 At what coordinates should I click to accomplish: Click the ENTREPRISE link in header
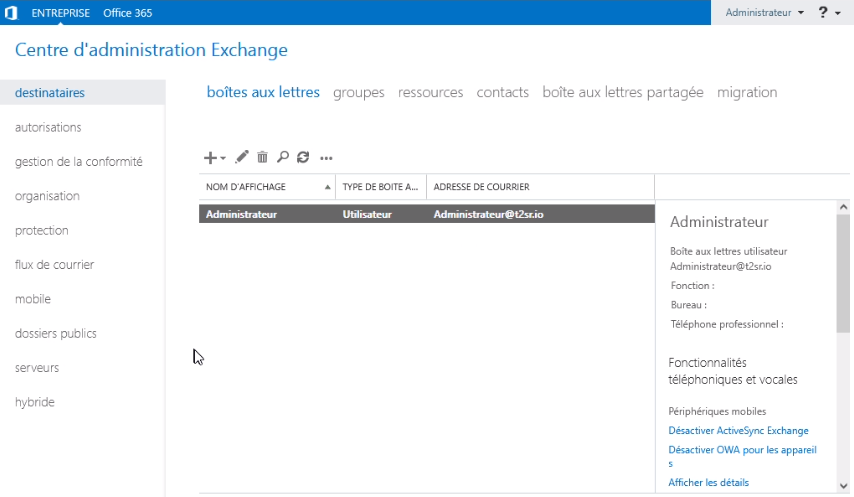pos(60,13)
